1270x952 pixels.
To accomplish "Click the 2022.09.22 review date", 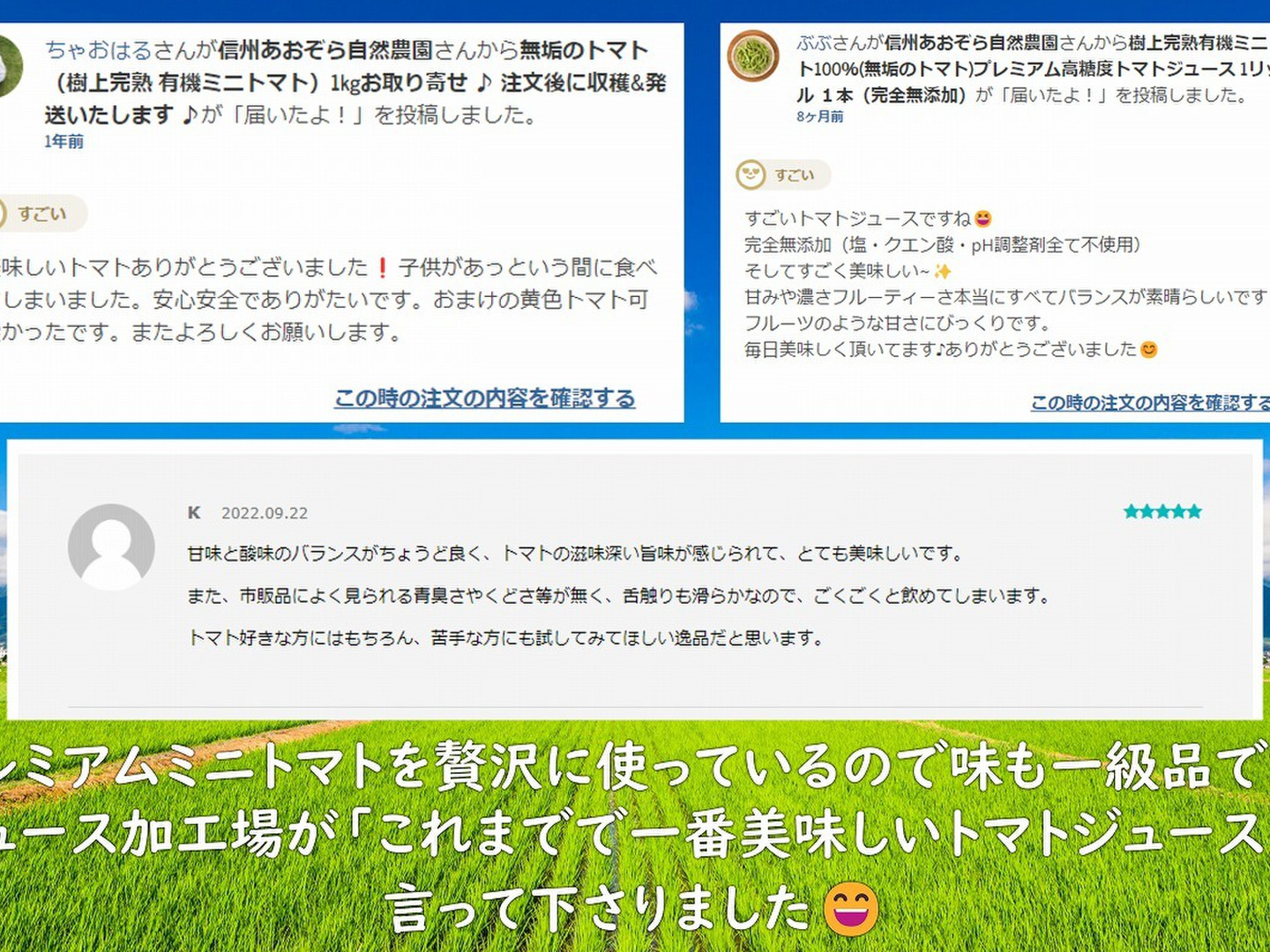I will tap(264, 513).
